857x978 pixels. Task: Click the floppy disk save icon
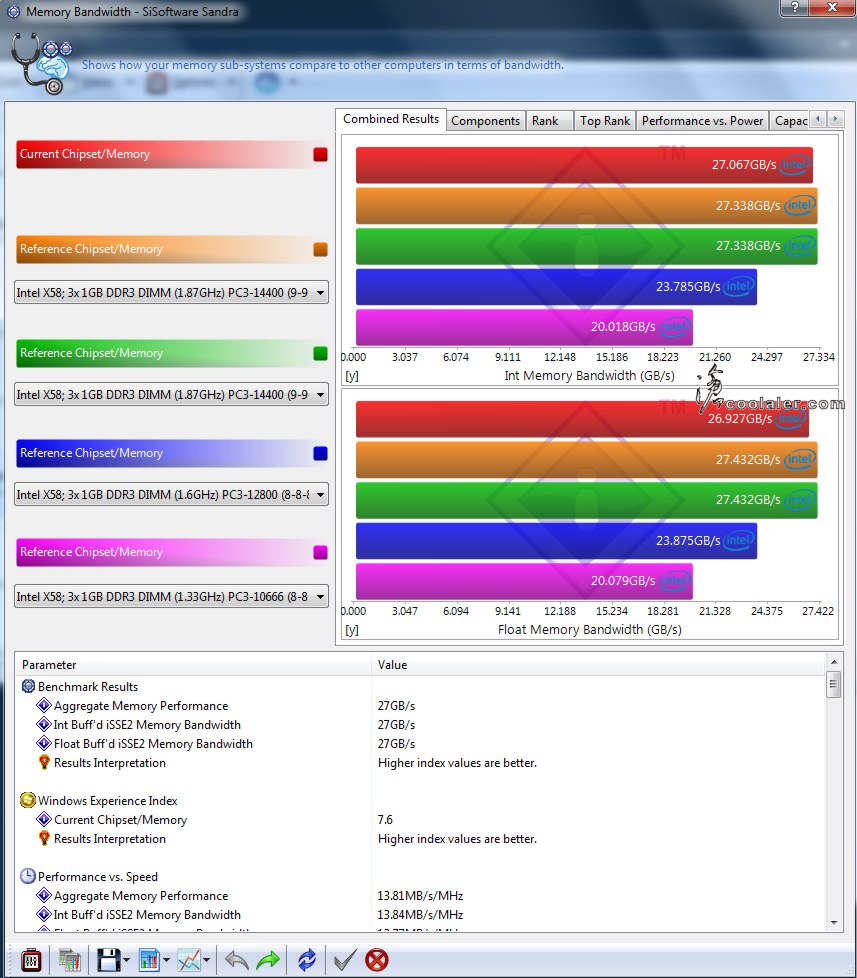(x=109, y=960)
